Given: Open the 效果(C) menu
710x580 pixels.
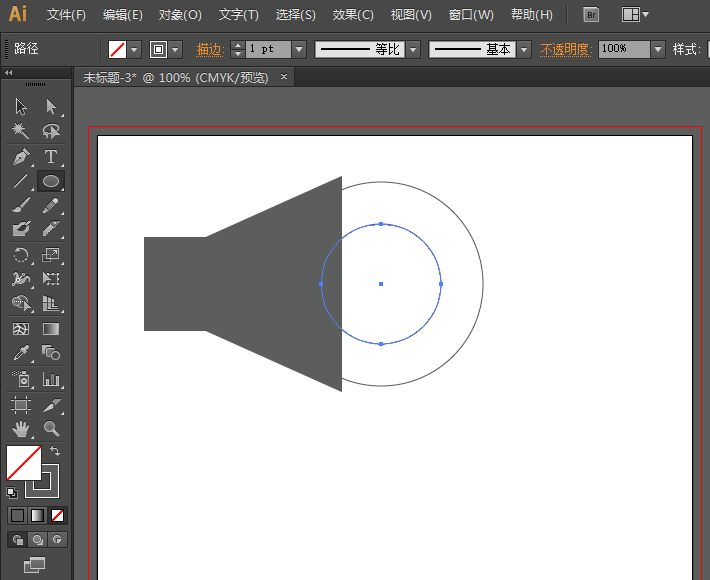Looking at the screenshot, I should (x=353, y=15).
